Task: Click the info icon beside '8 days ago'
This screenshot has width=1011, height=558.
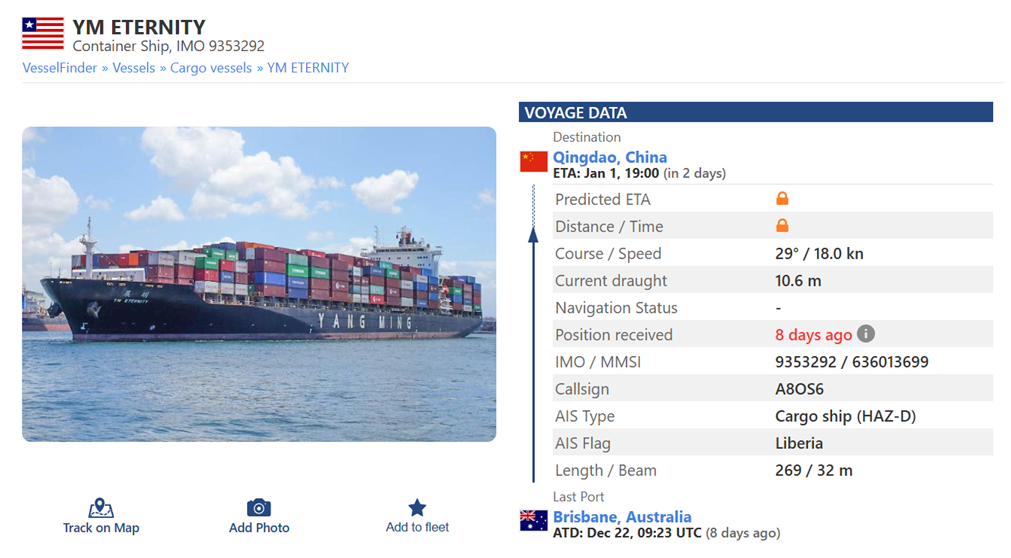Action: click(x=867, y=334)
